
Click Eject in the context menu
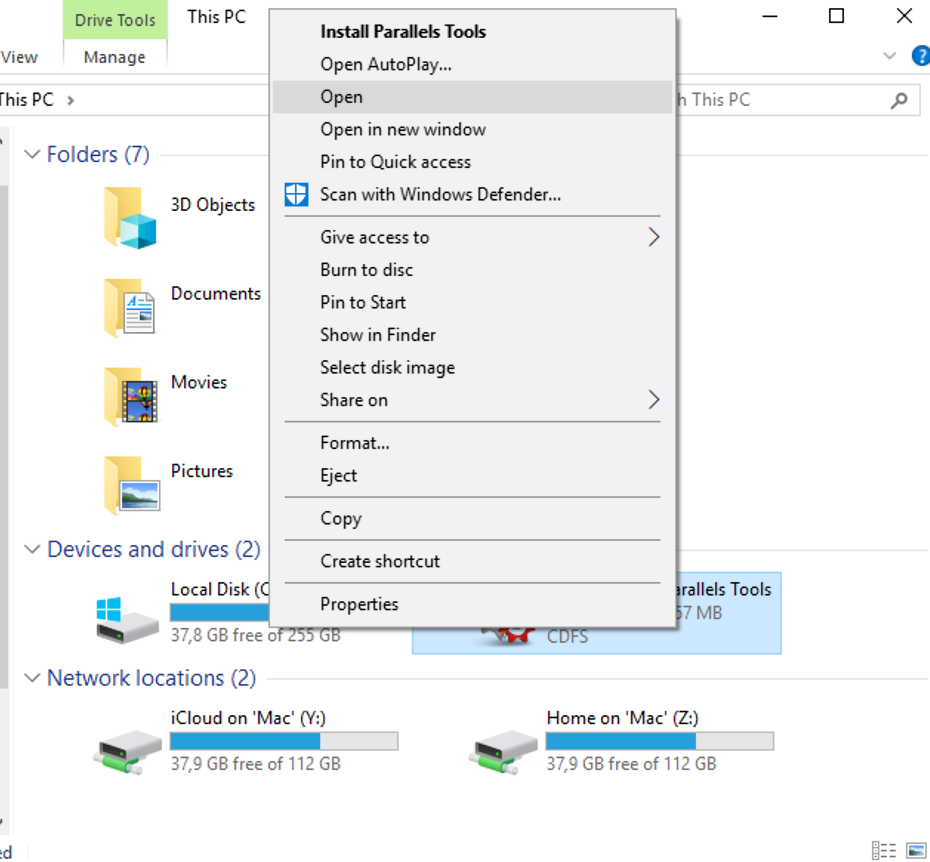coord(339,476)
